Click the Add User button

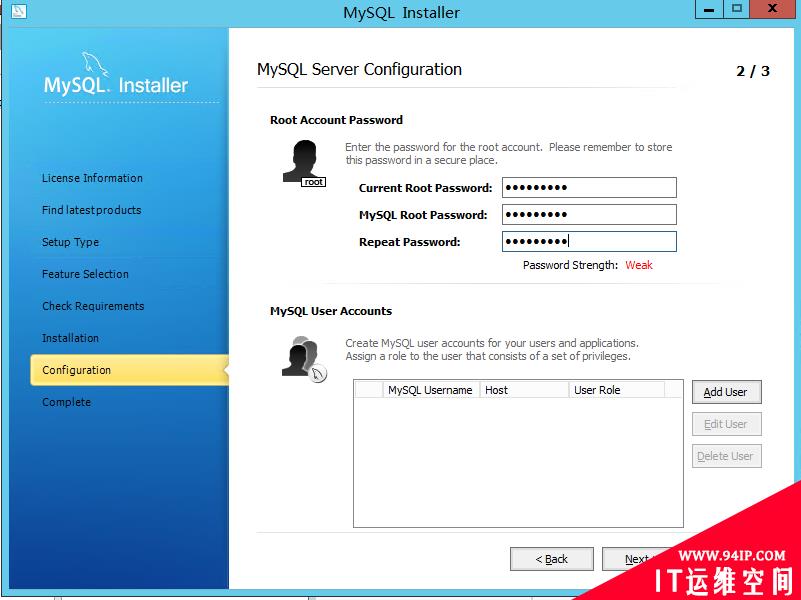[726, 392]
